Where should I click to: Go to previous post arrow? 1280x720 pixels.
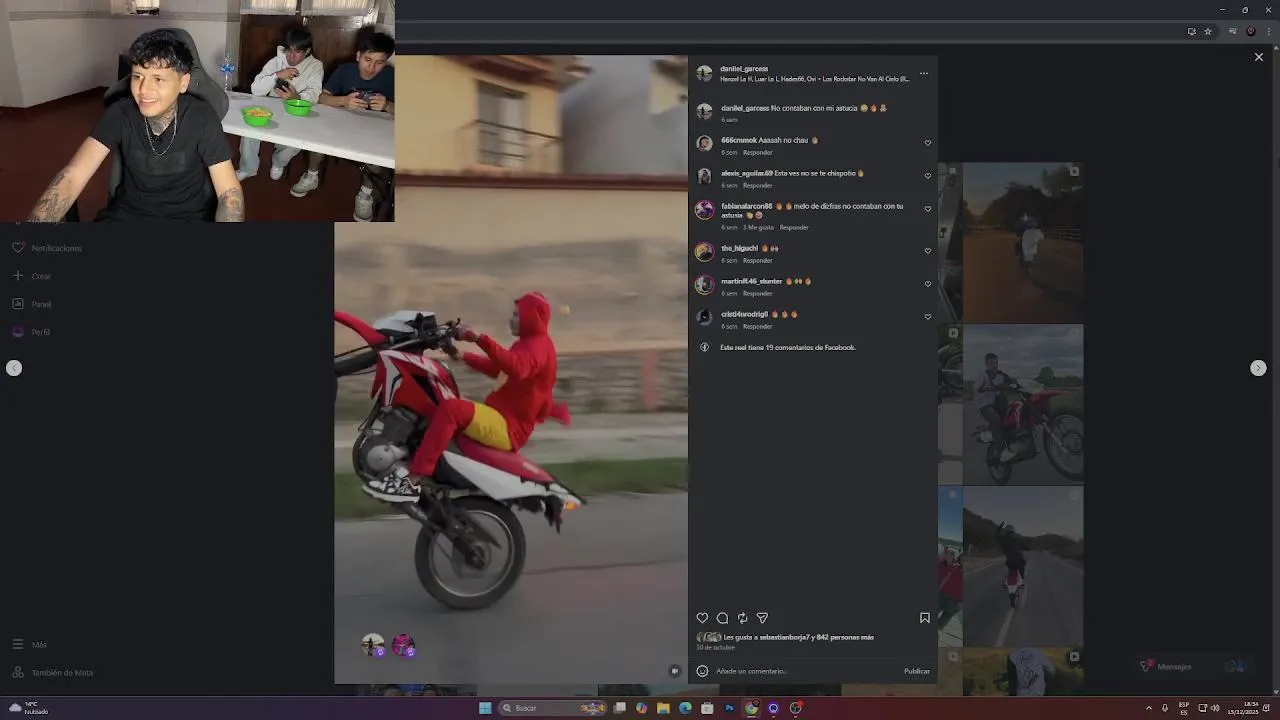tap(14, 368)
